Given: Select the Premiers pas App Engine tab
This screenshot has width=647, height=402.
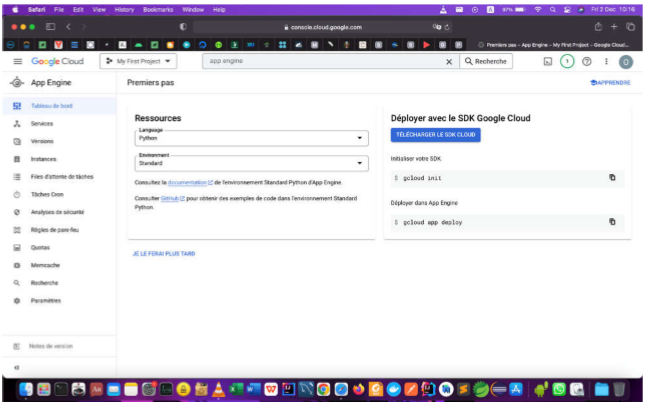Looking at the screenshot, I should (554, 45).
